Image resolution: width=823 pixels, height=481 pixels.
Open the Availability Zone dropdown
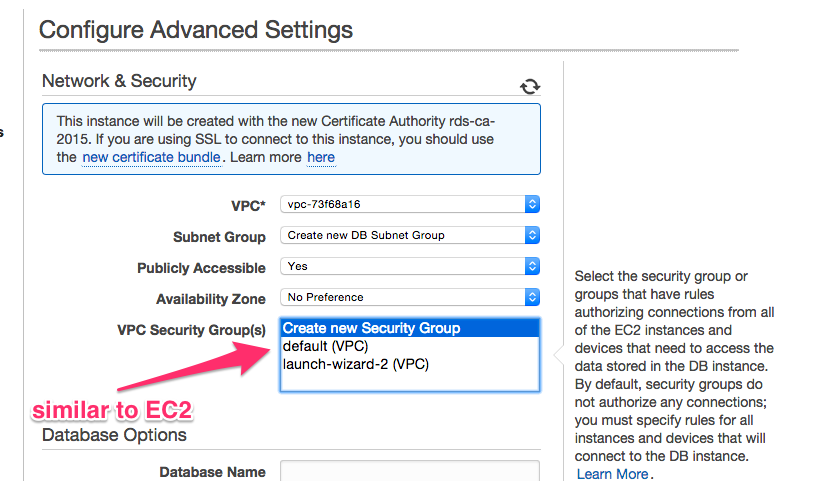click(410, 297)
